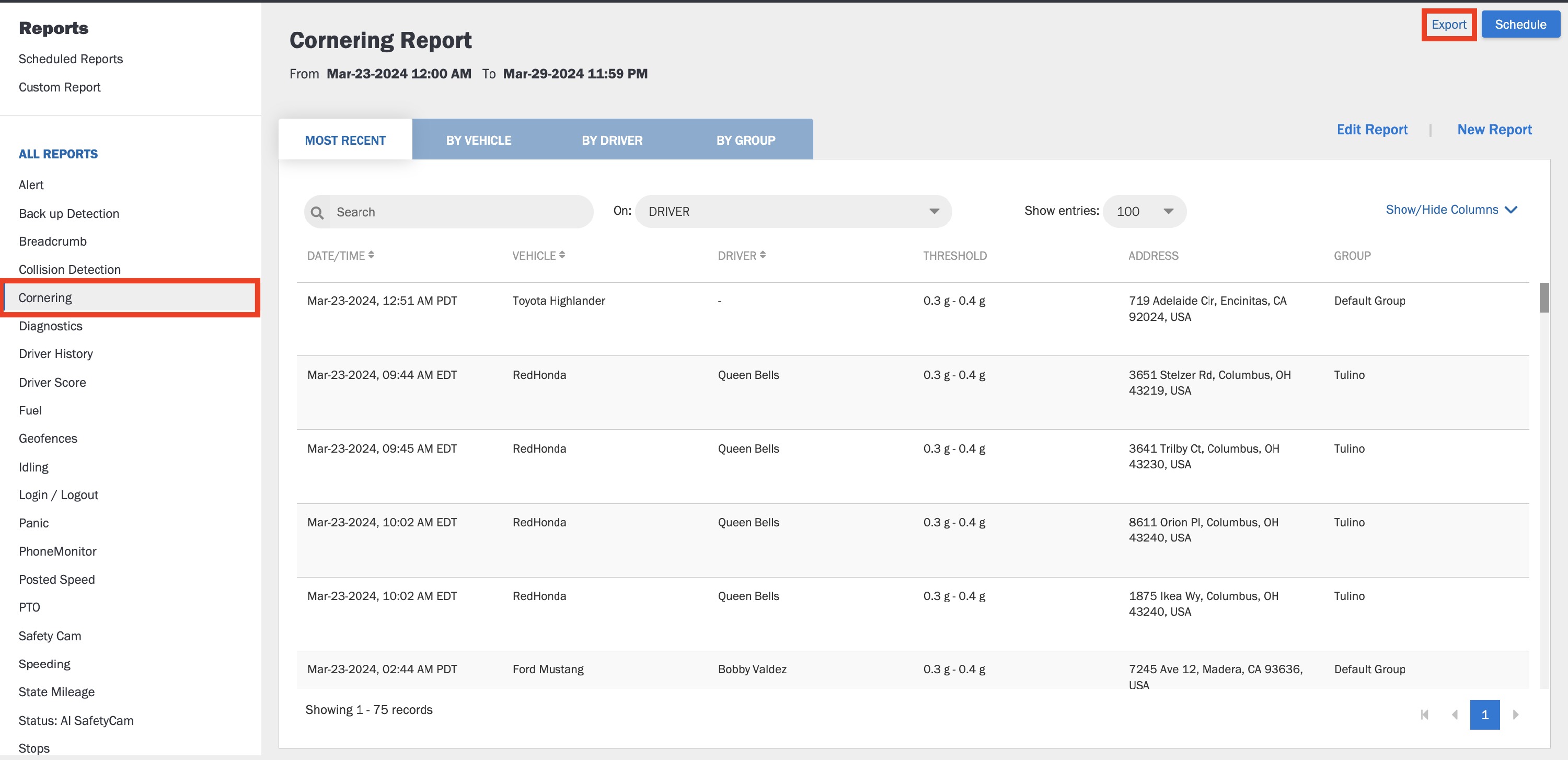Click into the Search field
Viewport: 1568px width, 760px height.
pos(448,212)
